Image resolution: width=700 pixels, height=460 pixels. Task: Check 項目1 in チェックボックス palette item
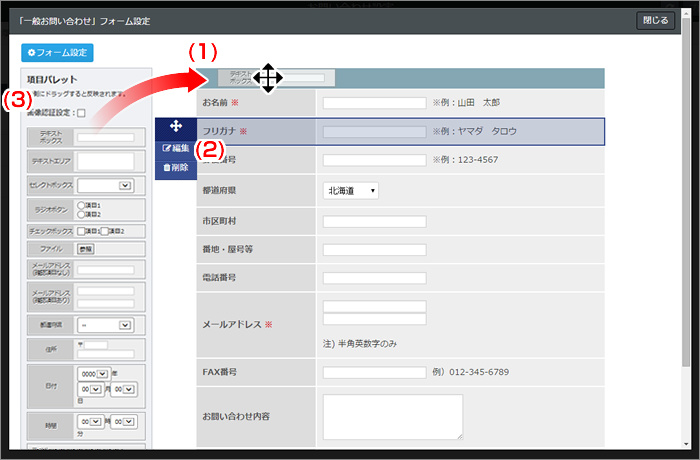point(81,231)
